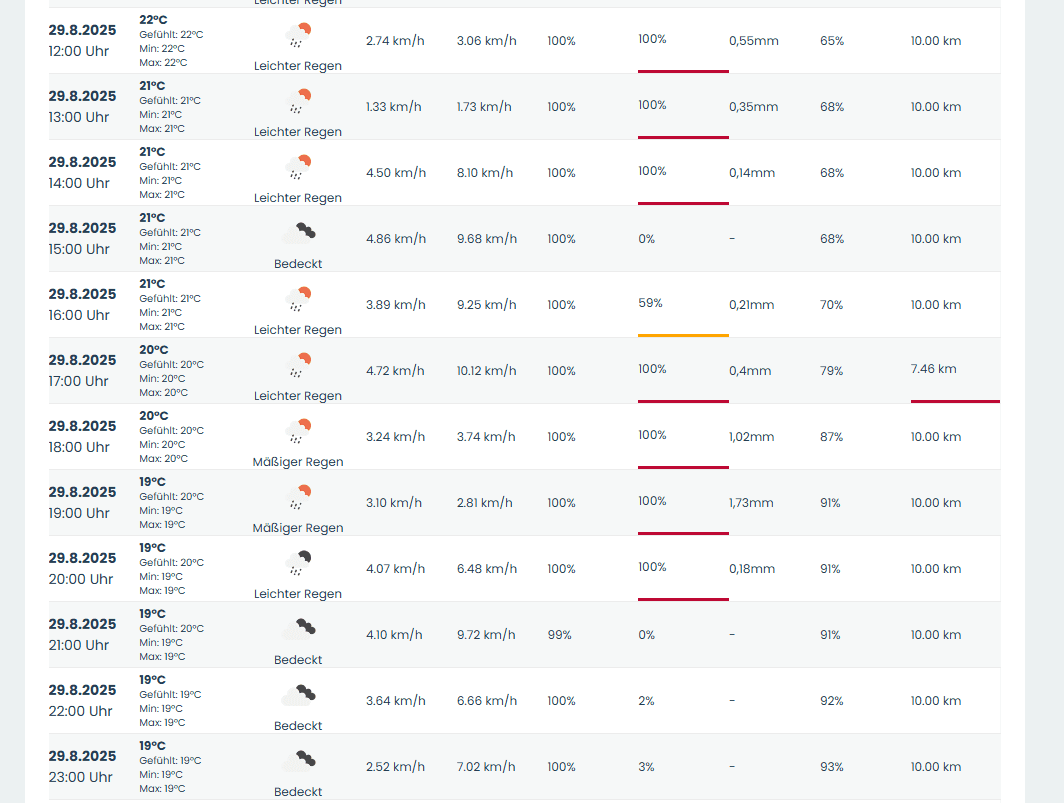
Task: Click wind gust value 9.25 km/h
Action: pos(487,305)
